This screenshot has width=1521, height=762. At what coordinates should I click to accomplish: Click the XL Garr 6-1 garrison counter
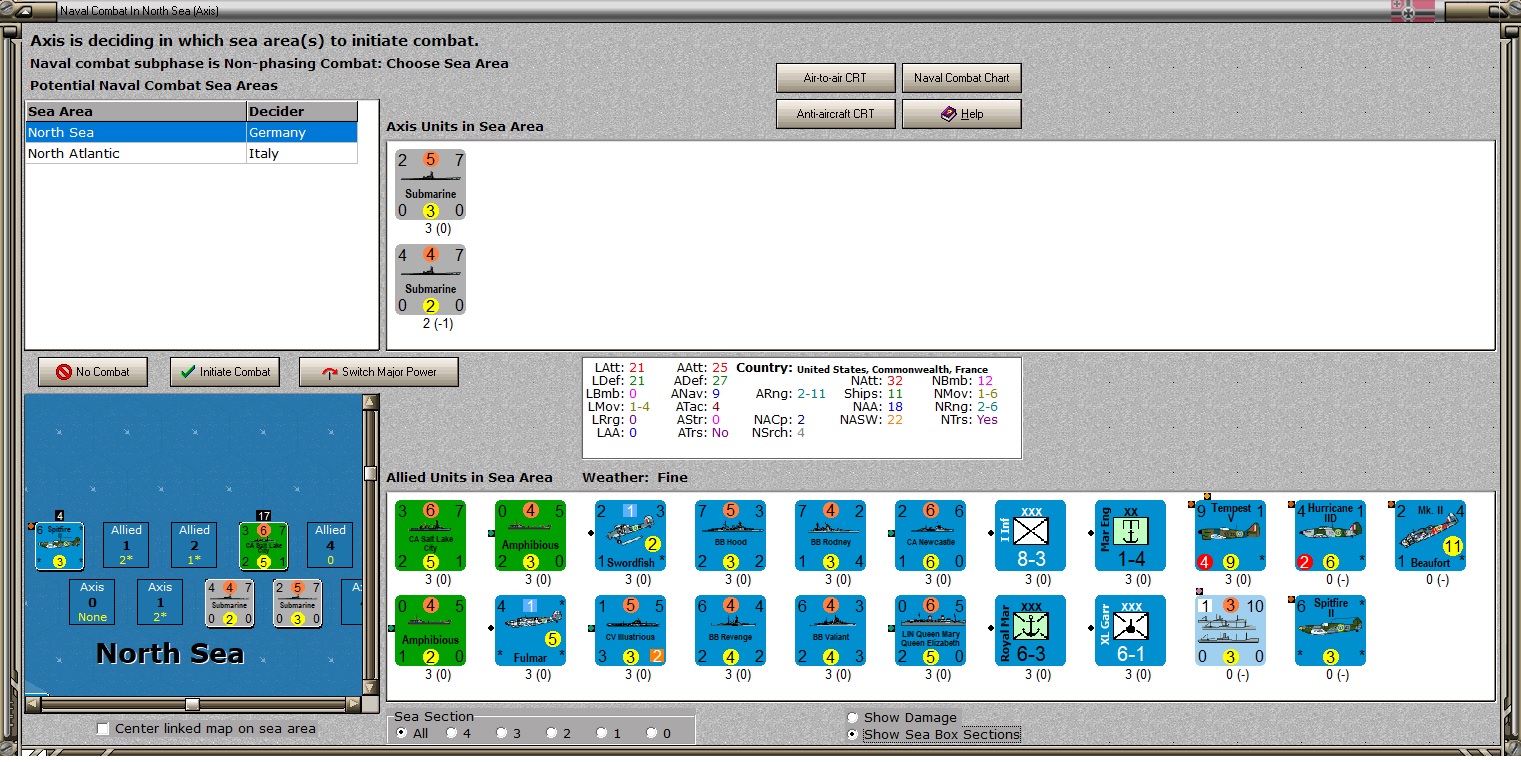point(1130,630)
